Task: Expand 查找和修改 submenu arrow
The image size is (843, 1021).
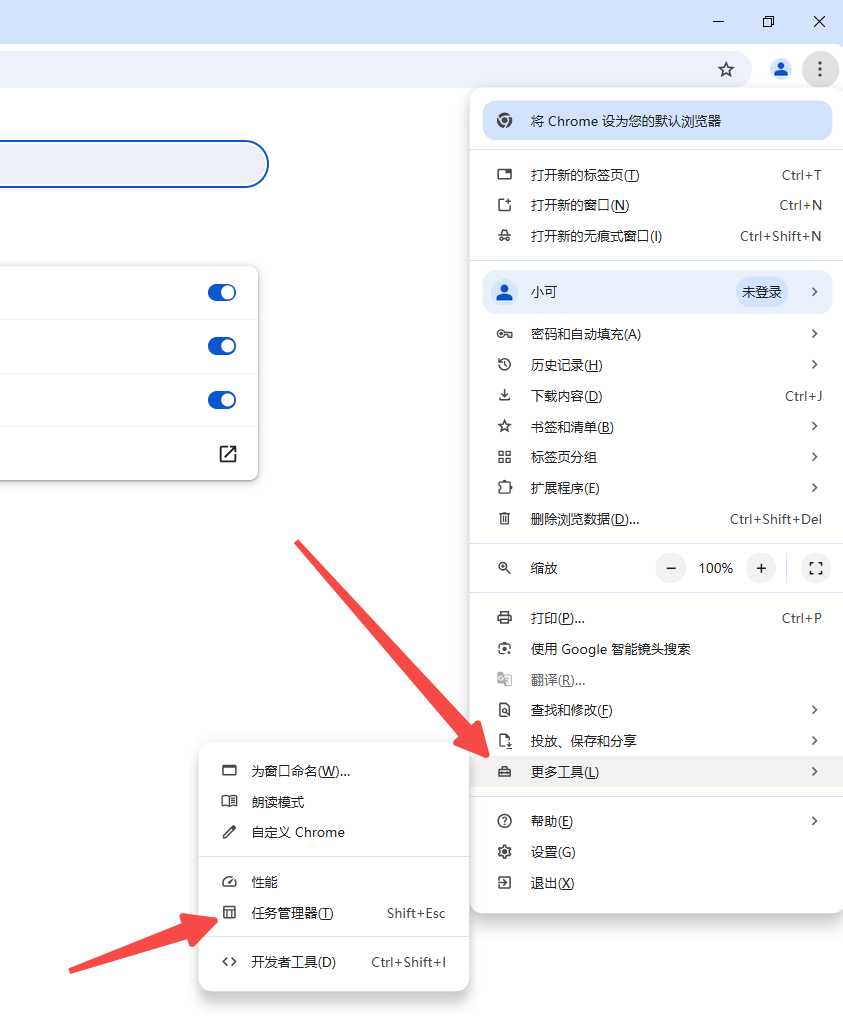Action: click(x=814, y=710)
